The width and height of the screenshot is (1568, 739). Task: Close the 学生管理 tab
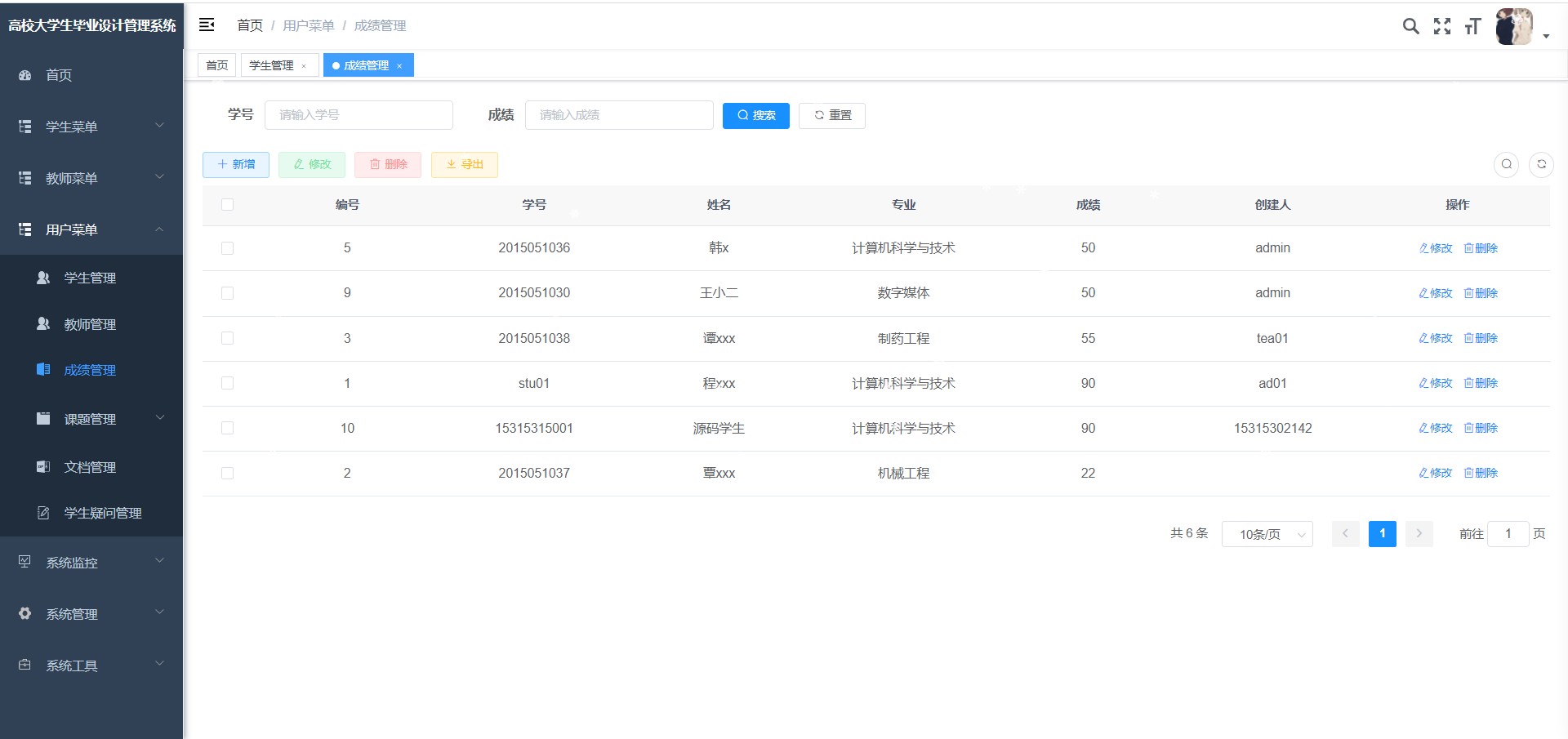[x=304, y=66]
